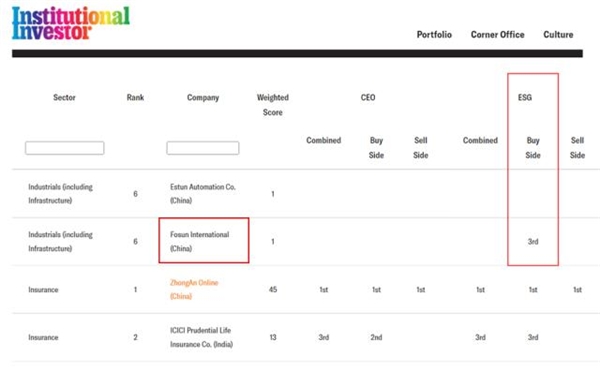Viewport: 600px width, 371px height.
Task: Click Estun Automation's weighted score 1
Action: click(x=273, y=194)
